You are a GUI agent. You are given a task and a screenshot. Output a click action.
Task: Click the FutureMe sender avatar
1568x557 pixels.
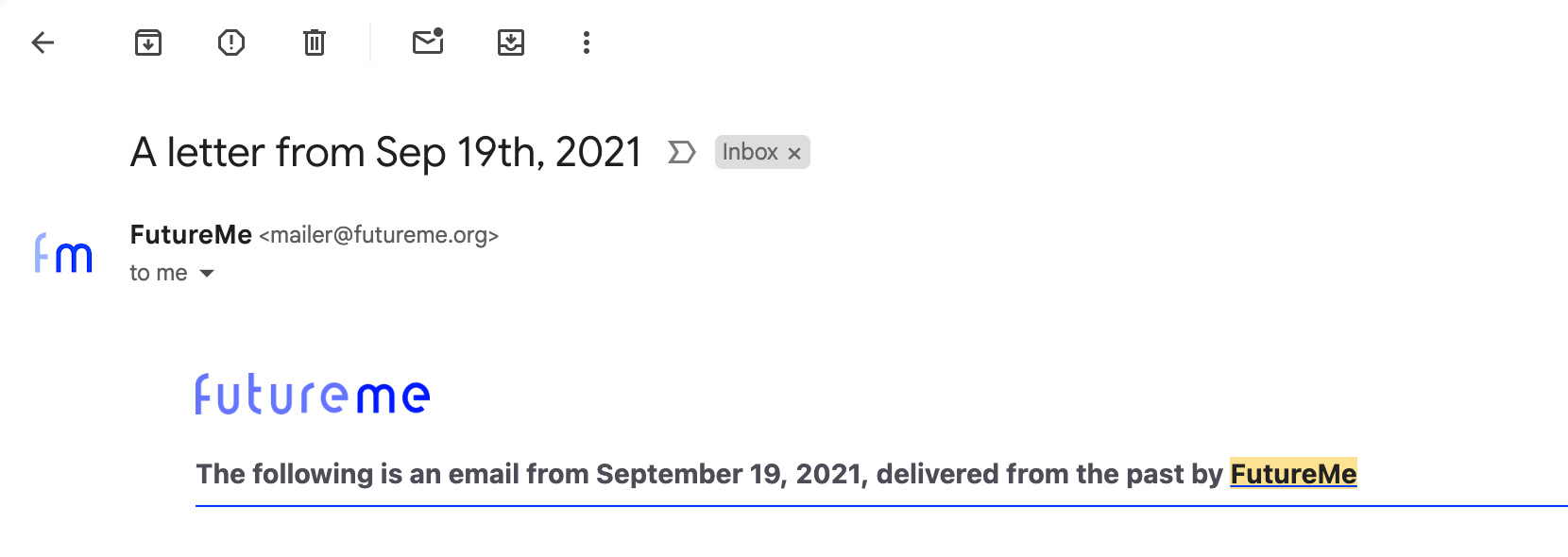coord(63,254)
